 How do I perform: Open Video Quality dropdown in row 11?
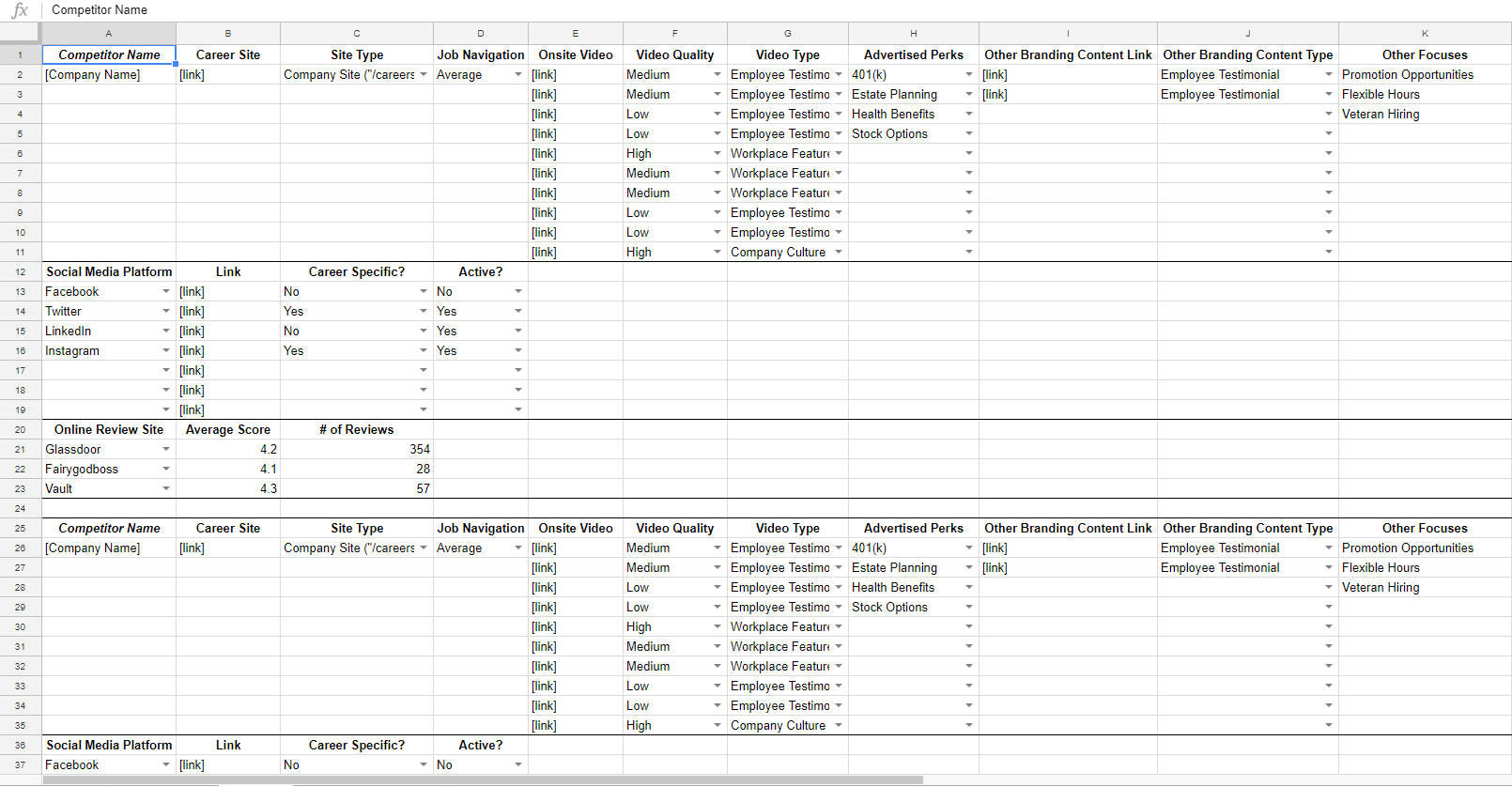coord(717,252)
